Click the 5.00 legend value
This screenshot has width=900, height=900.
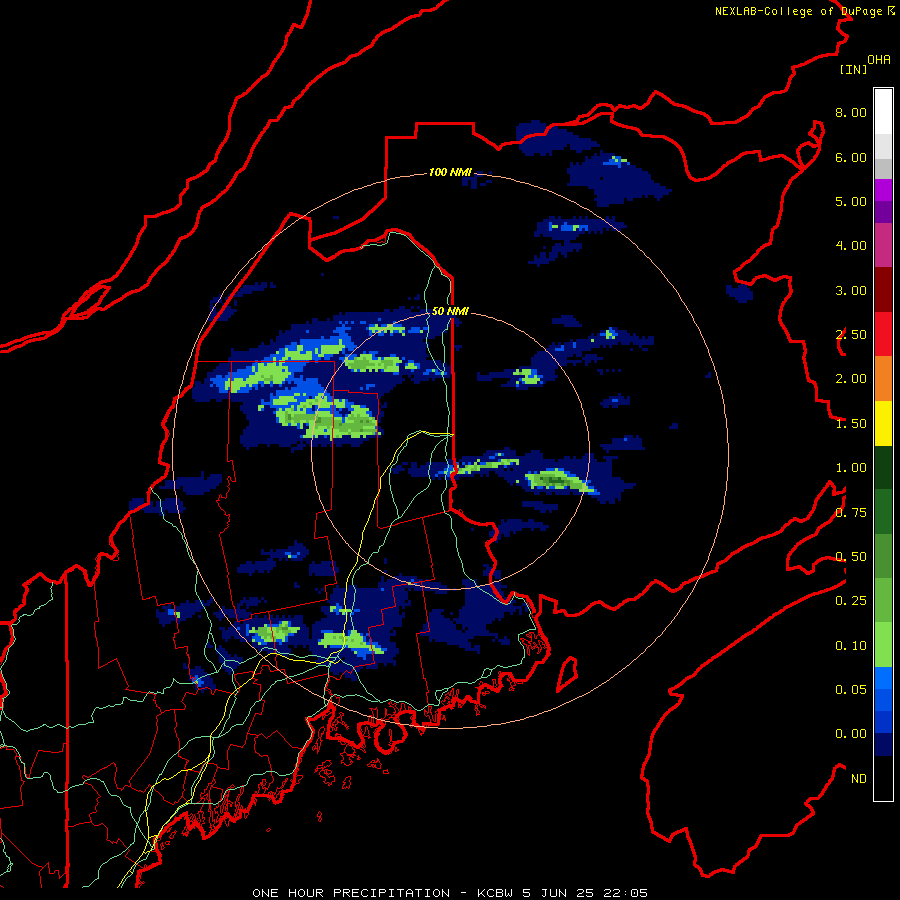(x=851, y=201)
